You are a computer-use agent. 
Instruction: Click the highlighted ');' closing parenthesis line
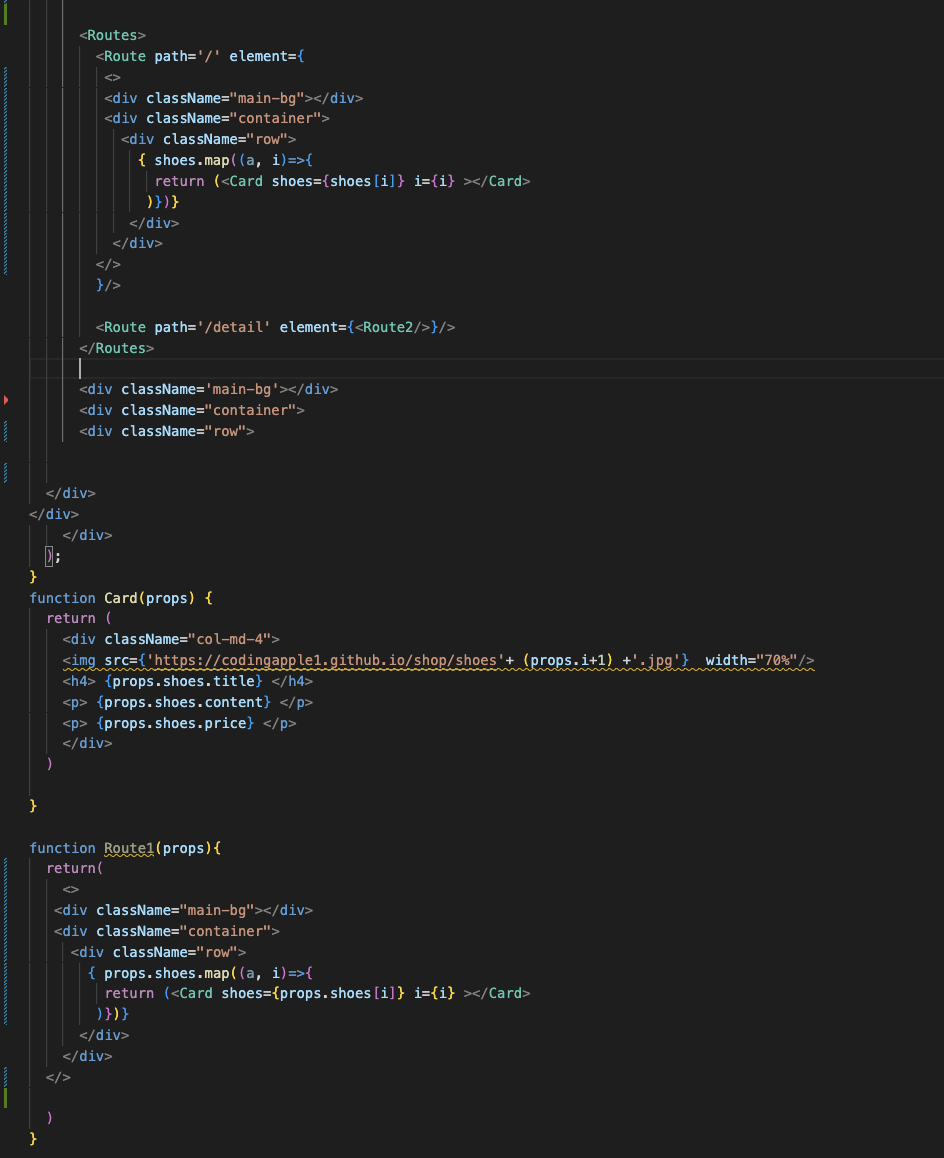coord(53,556)
